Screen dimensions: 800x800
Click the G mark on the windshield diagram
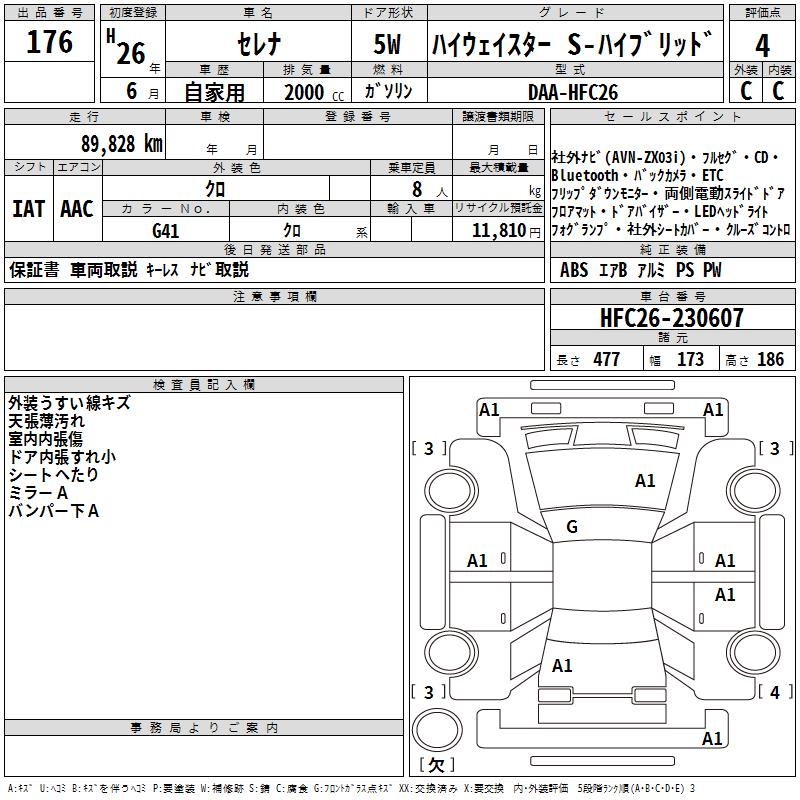click(572, 527)
